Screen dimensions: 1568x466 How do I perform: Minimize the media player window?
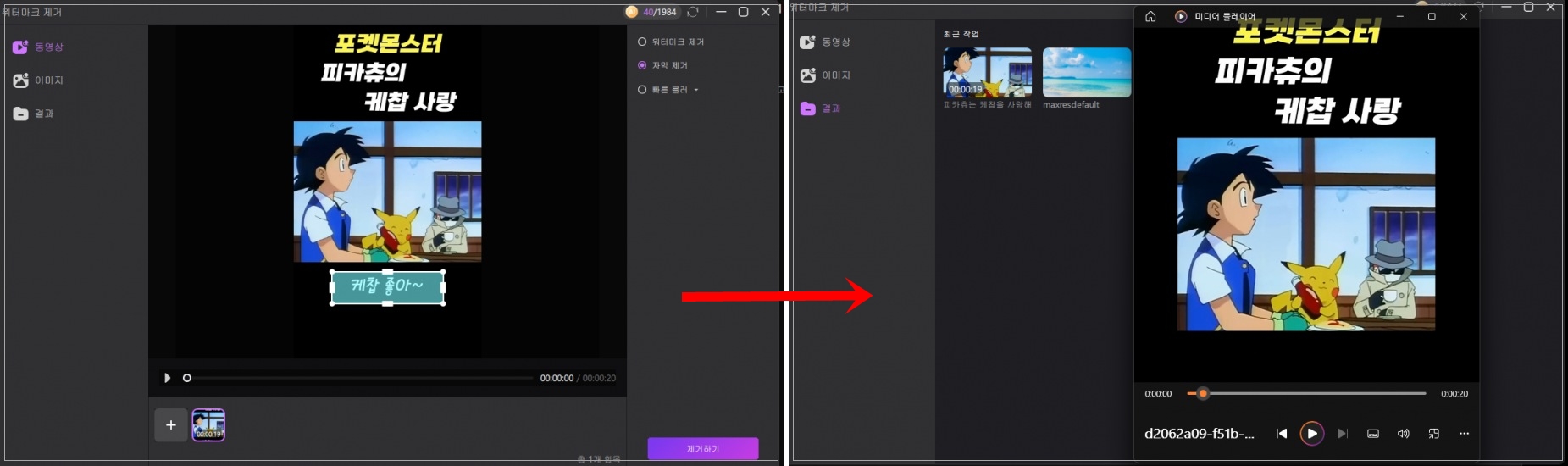pyautogui.click(x=1400, y=17)
